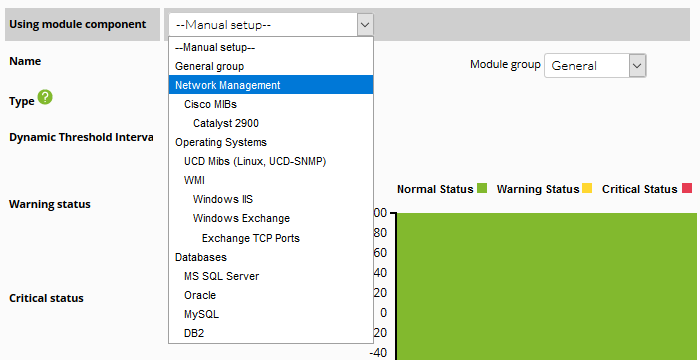Click the green Normal Status legend swatch
700x360 pixels.
[482, 188]
